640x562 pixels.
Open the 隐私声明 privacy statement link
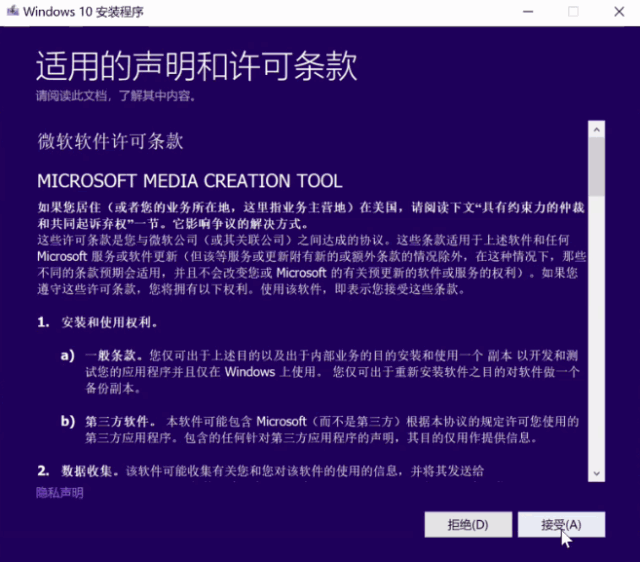click(60, 493)
